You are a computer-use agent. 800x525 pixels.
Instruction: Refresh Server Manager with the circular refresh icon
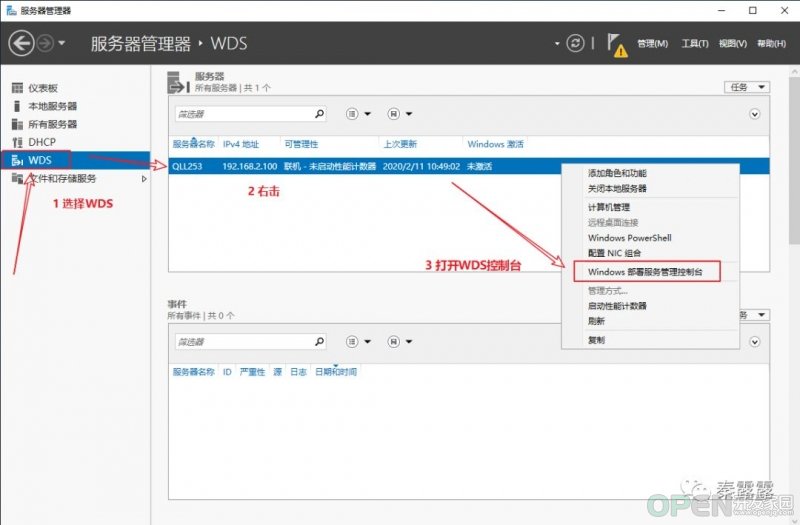[x=576, y=43]
